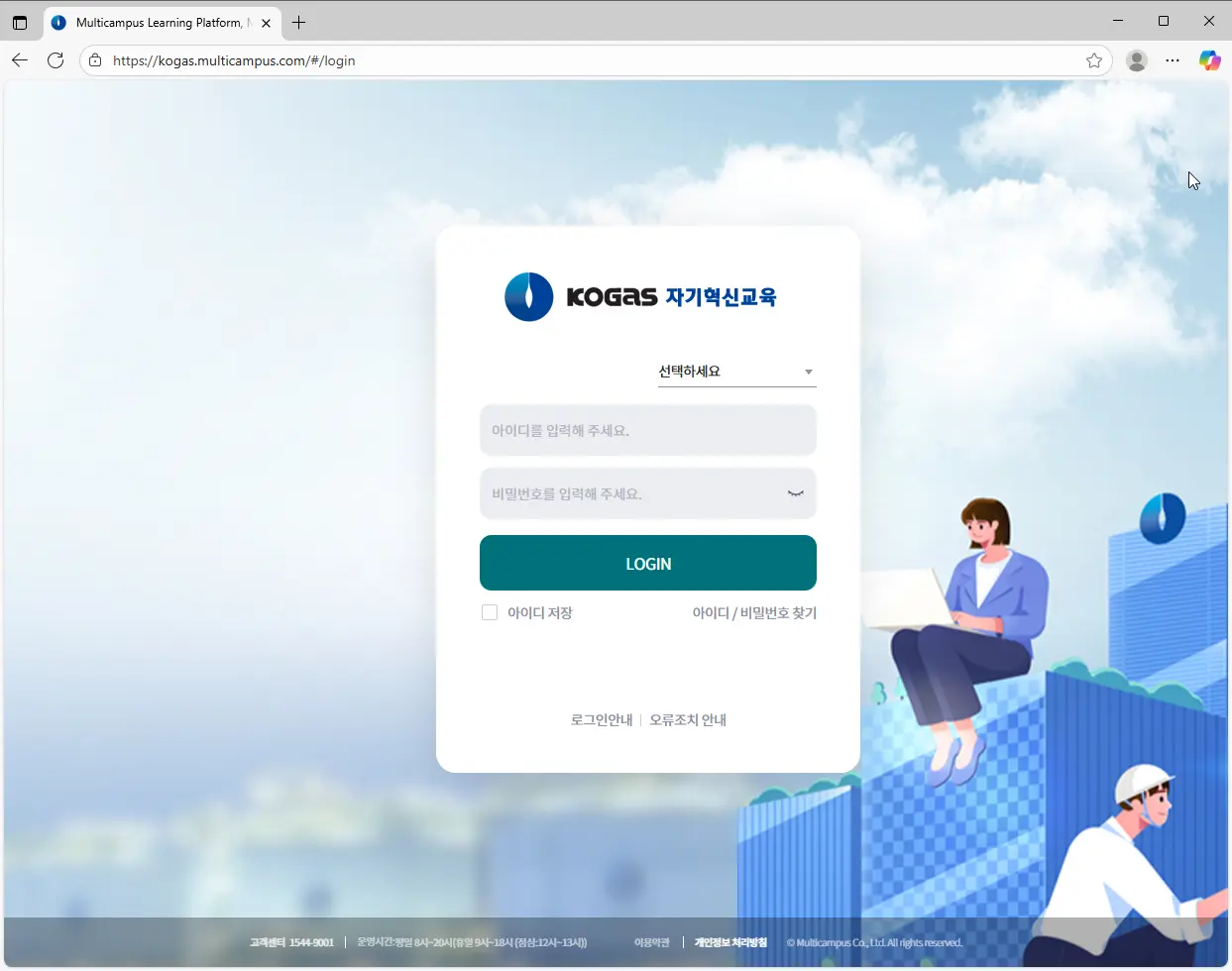Click the ID input field 아이디를 입력해 주세요

pyautogui.click(x=648, y=430)
